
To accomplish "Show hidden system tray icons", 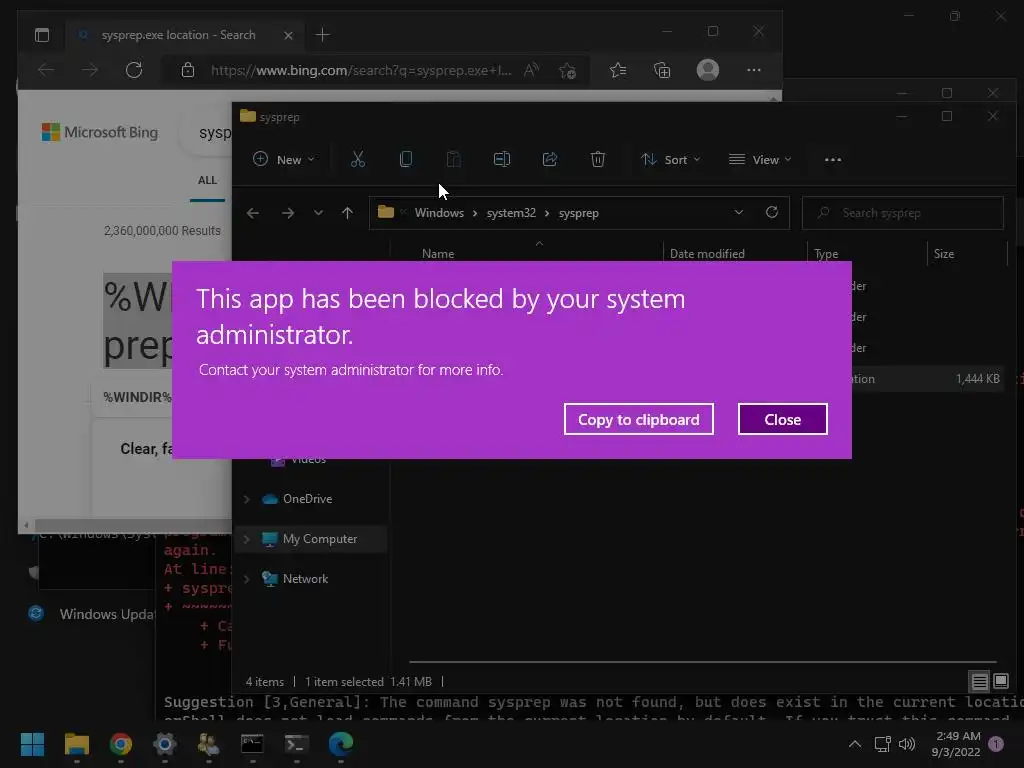I will coord(855,744).
